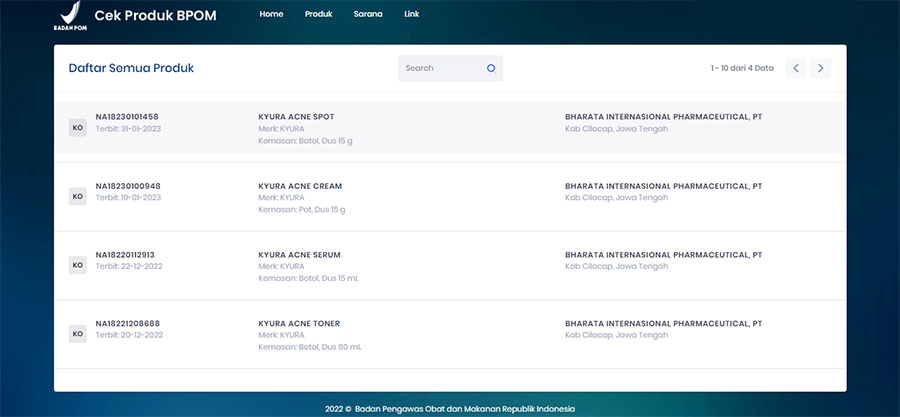Click manufacturer name in KYURA ACNE TONER row
The width and height of the screenshot is (900, 417).
664,324
